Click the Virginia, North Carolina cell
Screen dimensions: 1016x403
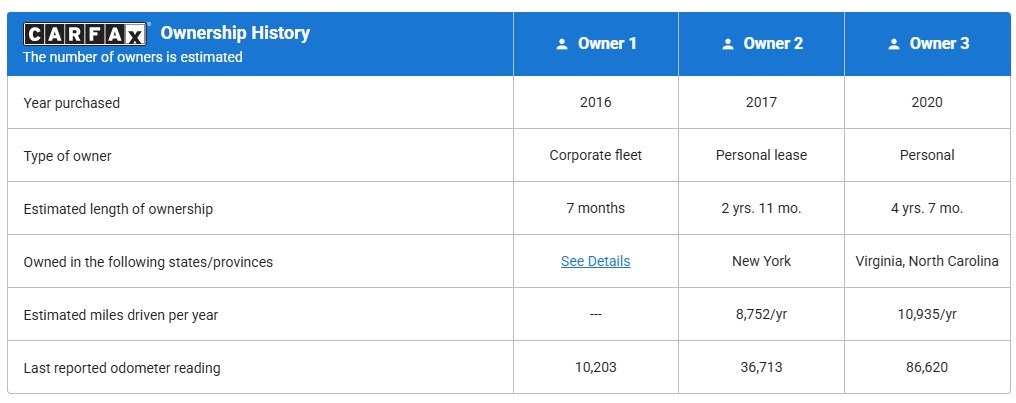point(927,261)
